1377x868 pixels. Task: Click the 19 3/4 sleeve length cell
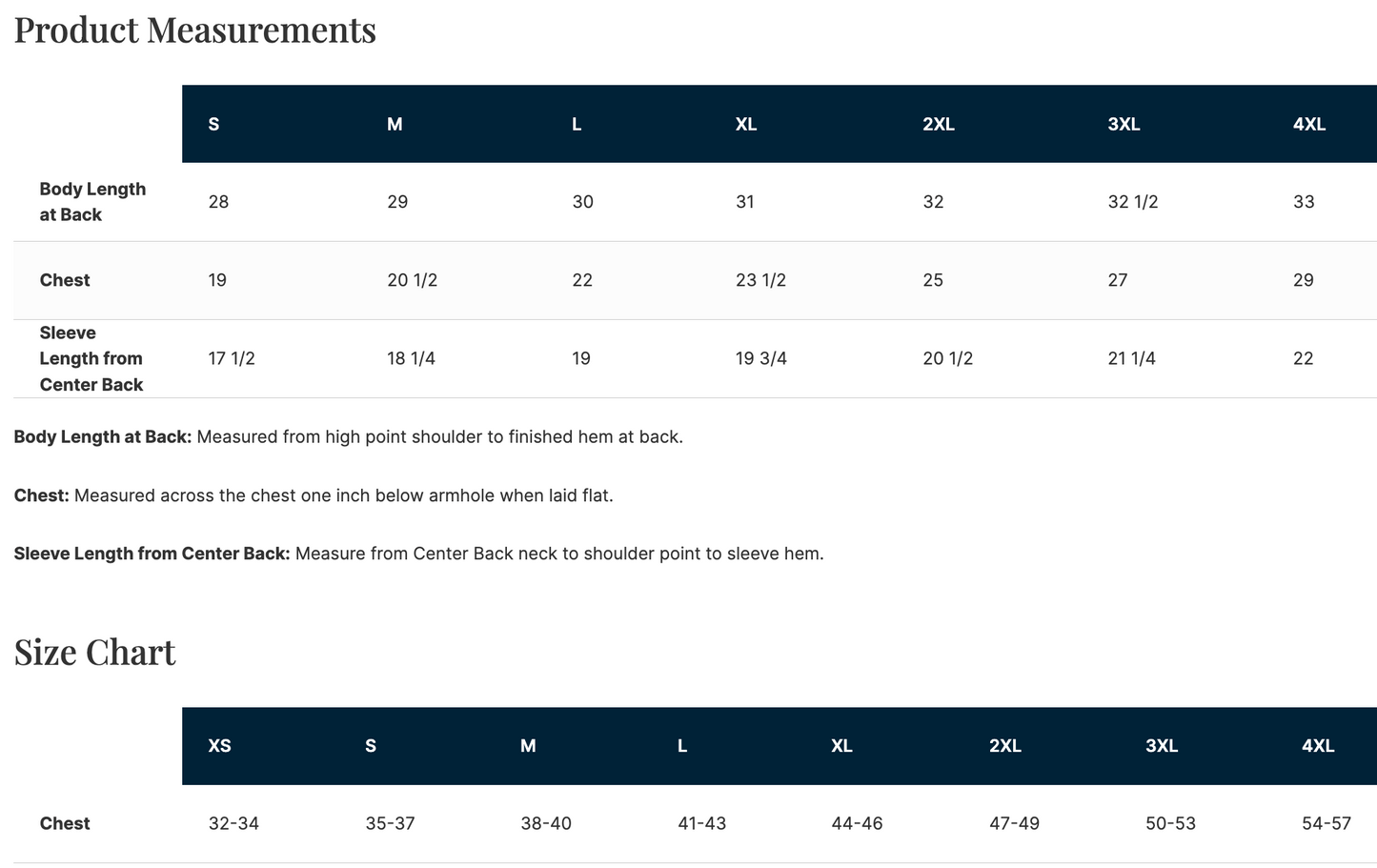pos(760,358)
